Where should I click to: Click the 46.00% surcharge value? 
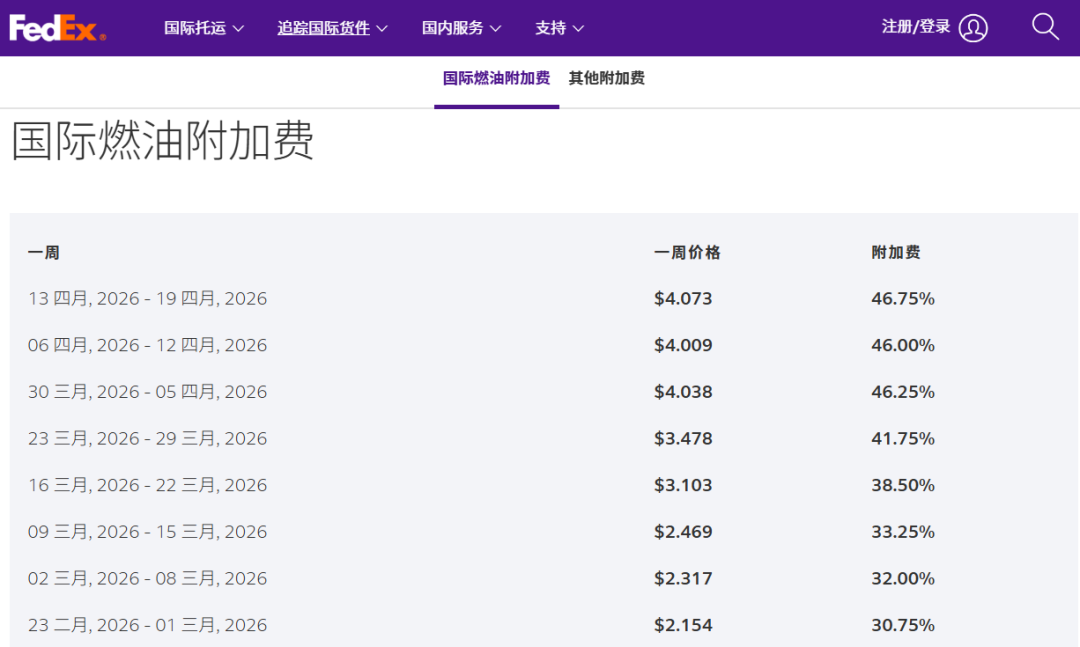coord(902,345)
